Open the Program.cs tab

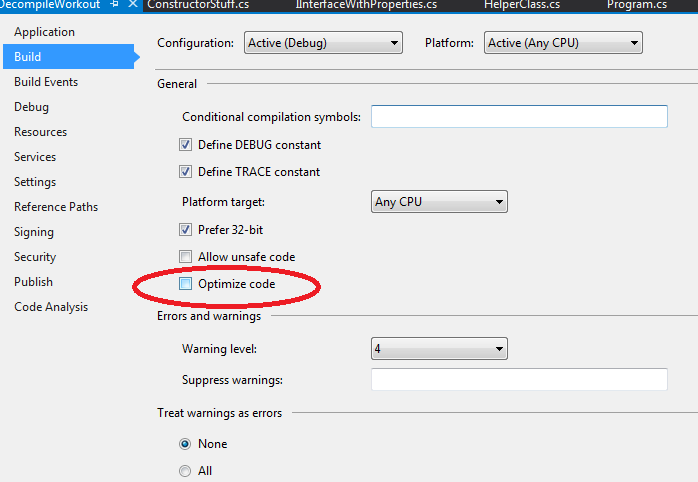(636, 5)
